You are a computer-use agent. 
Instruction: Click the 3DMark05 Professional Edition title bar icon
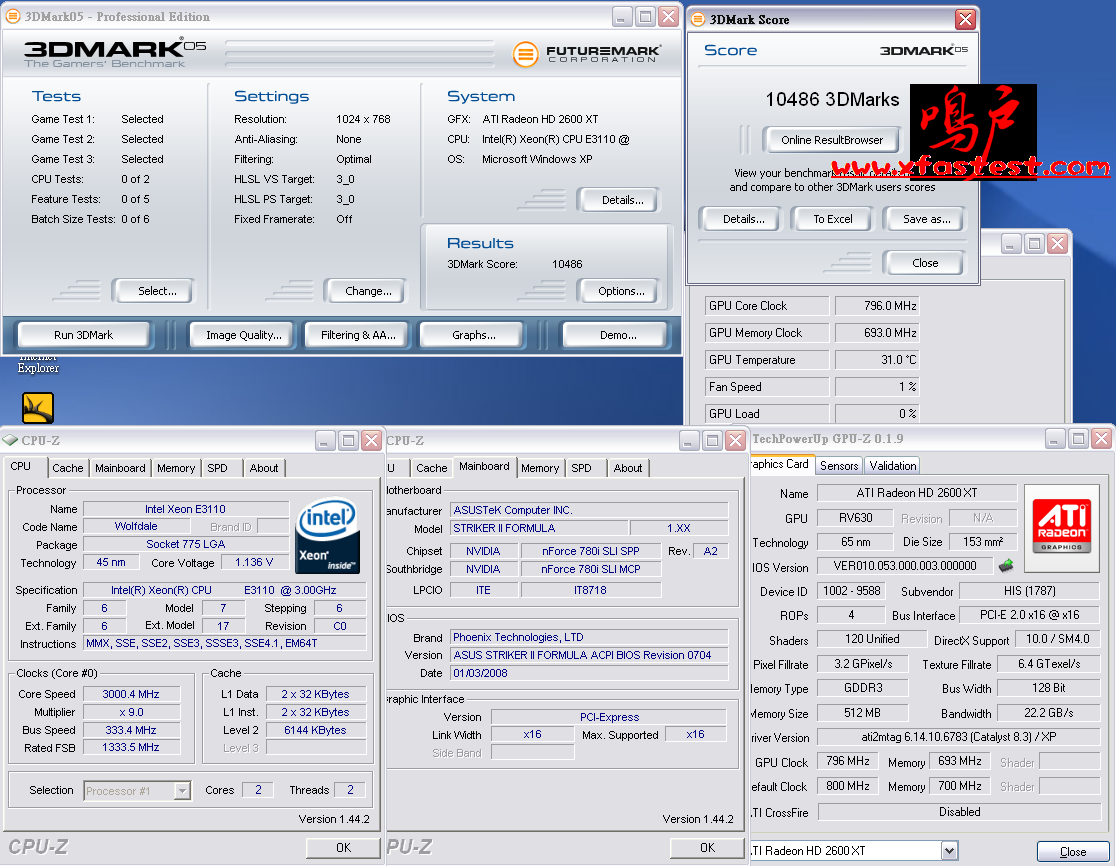(14, 17)
